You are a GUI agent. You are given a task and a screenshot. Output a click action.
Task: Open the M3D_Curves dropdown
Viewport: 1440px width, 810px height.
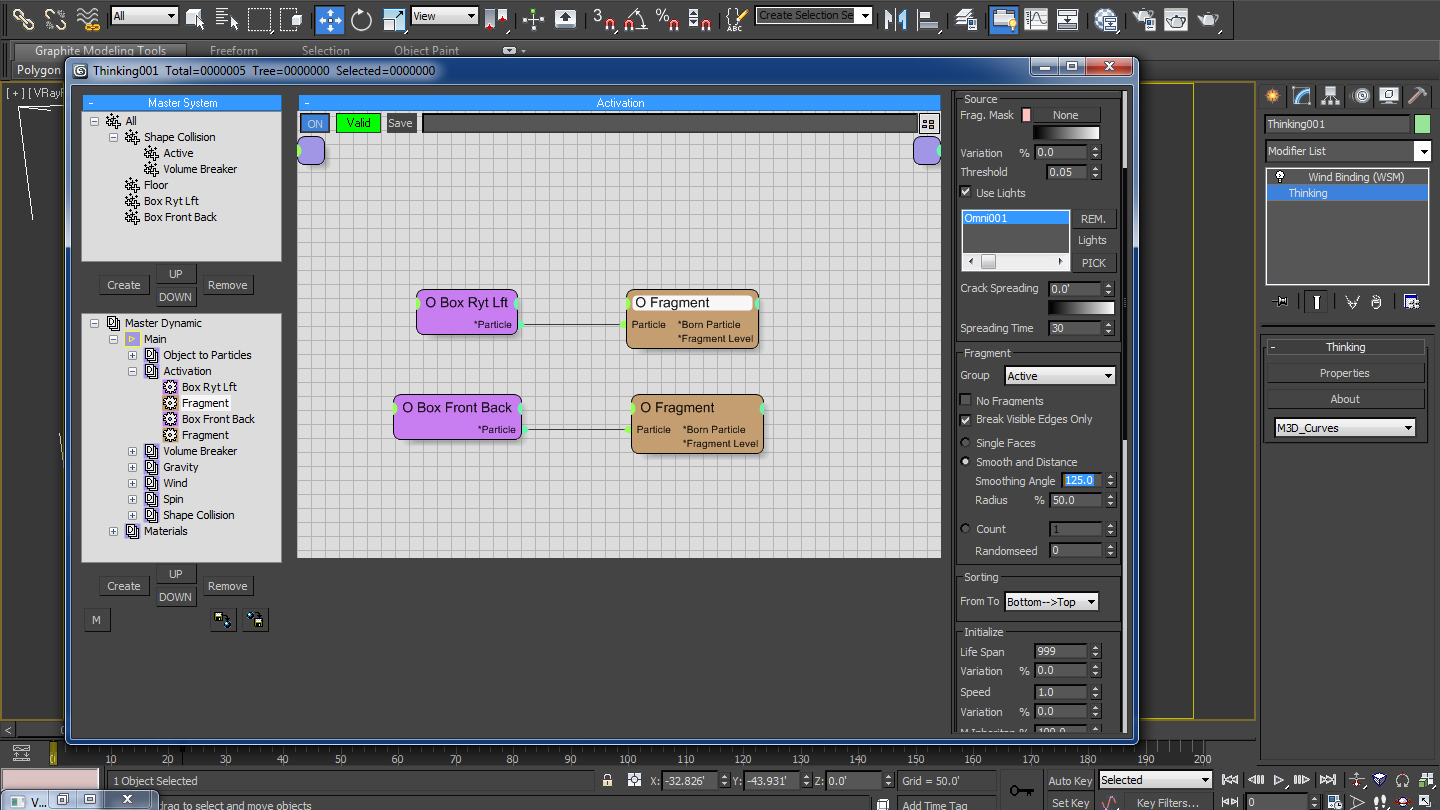[1345, 428]
